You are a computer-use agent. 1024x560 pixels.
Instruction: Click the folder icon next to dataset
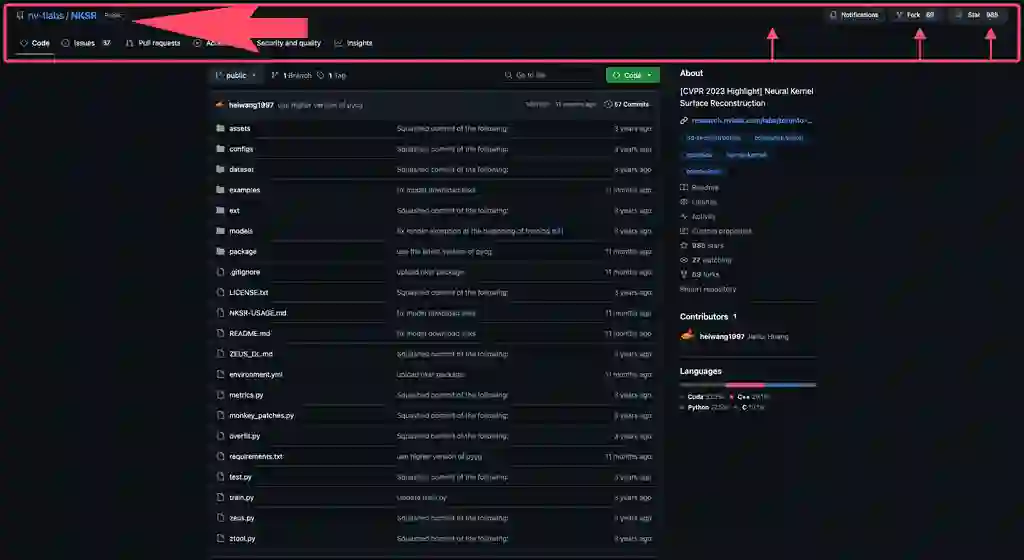pyautogui.click(x=220, y=169)
